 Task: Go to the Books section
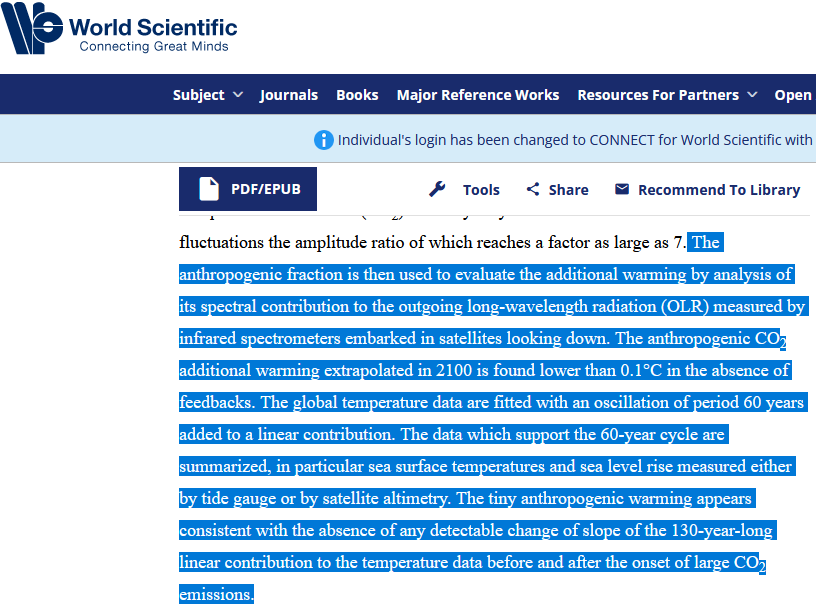tap(357, 95)
